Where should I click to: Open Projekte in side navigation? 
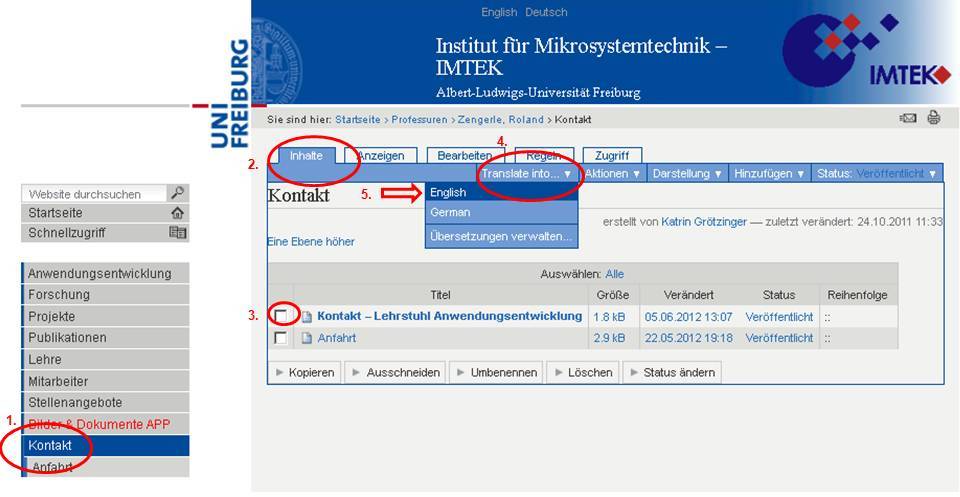click(x=105, y=316)
